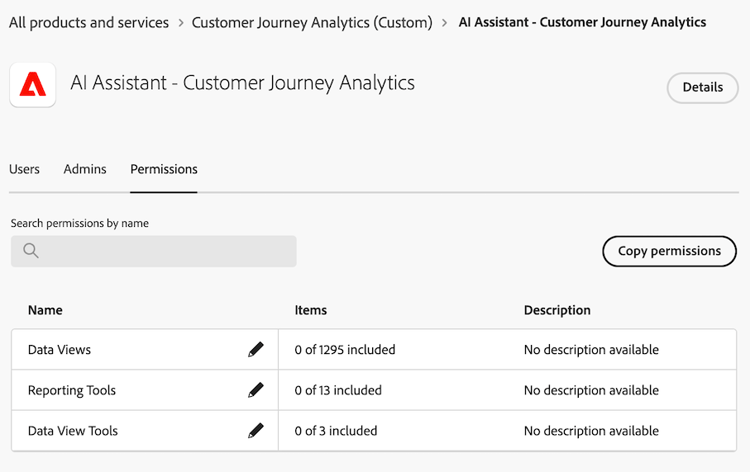The width and height of the screenshot is (750, 472).
Task: Click the Items column header
Action: pyautogui.click(x=311, y=310)
